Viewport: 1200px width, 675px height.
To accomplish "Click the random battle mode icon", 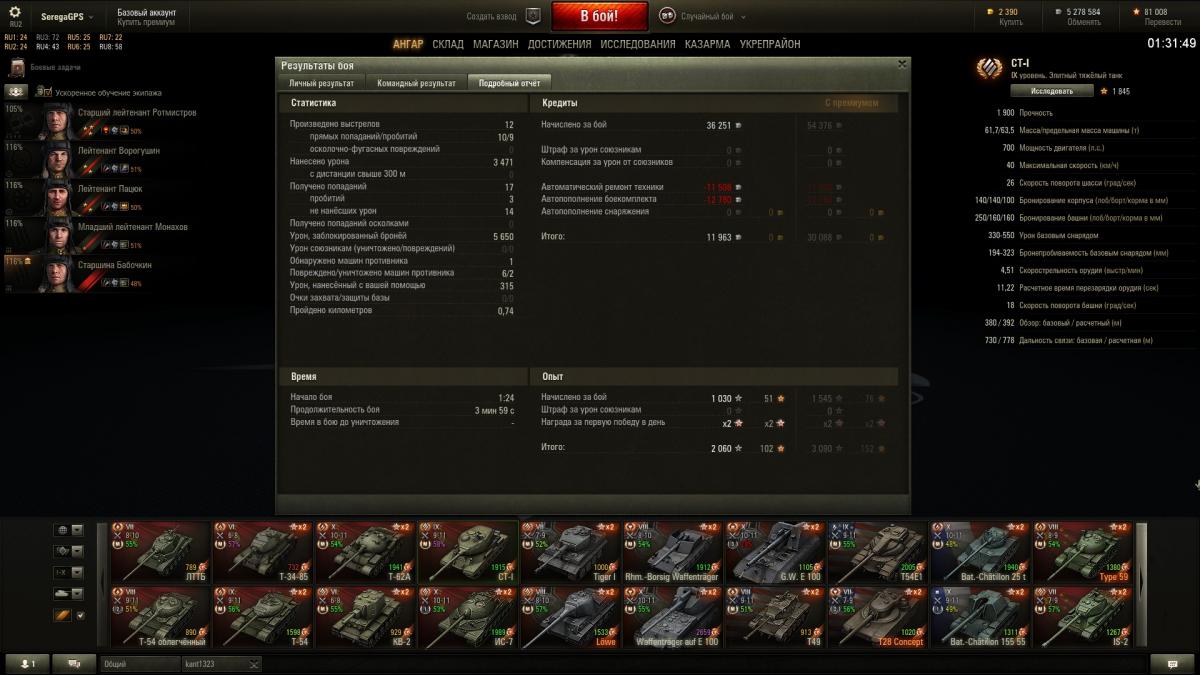I will tap(667, 16).
